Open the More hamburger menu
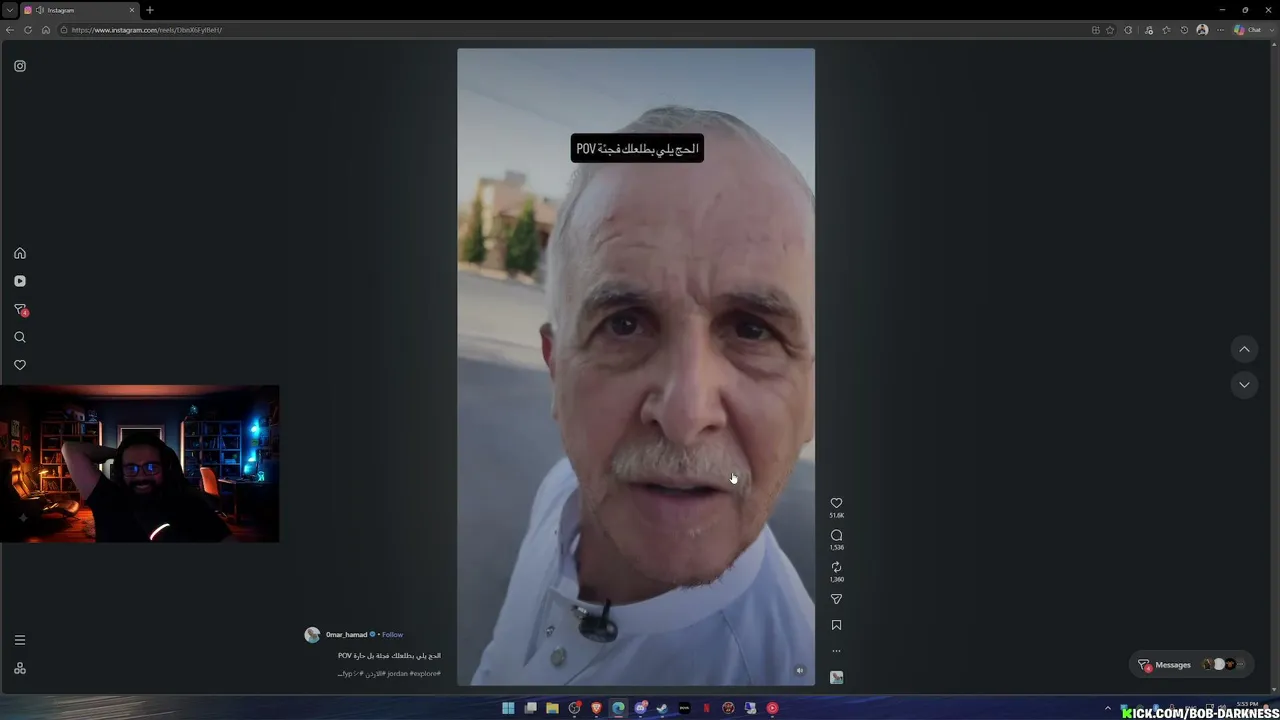The image size is (1280, 720). click(20, 640)
